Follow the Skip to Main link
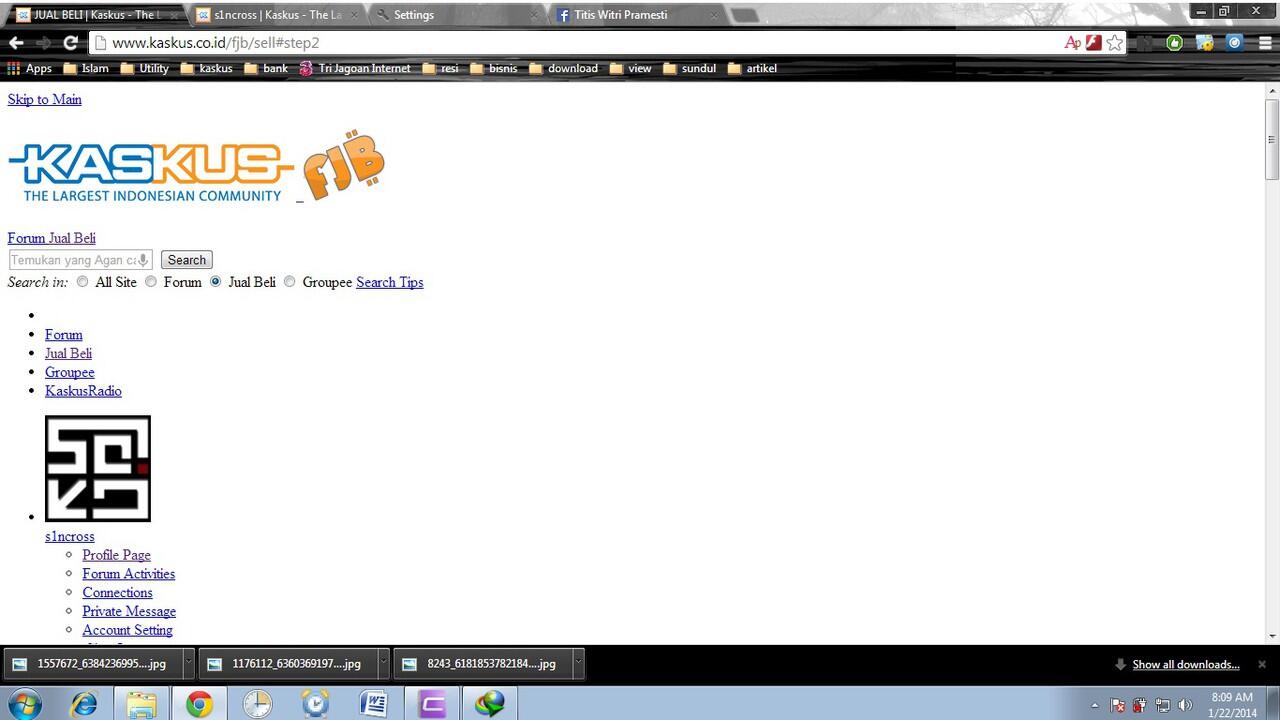1280x720 pixels. click(45, 99)
